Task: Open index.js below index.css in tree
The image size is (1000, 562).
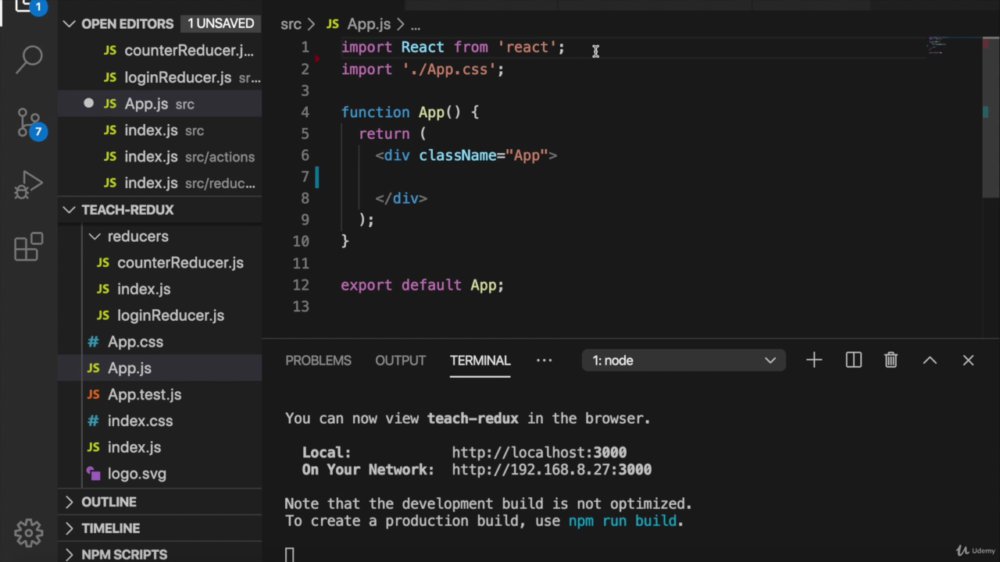Action: (160, 447)
